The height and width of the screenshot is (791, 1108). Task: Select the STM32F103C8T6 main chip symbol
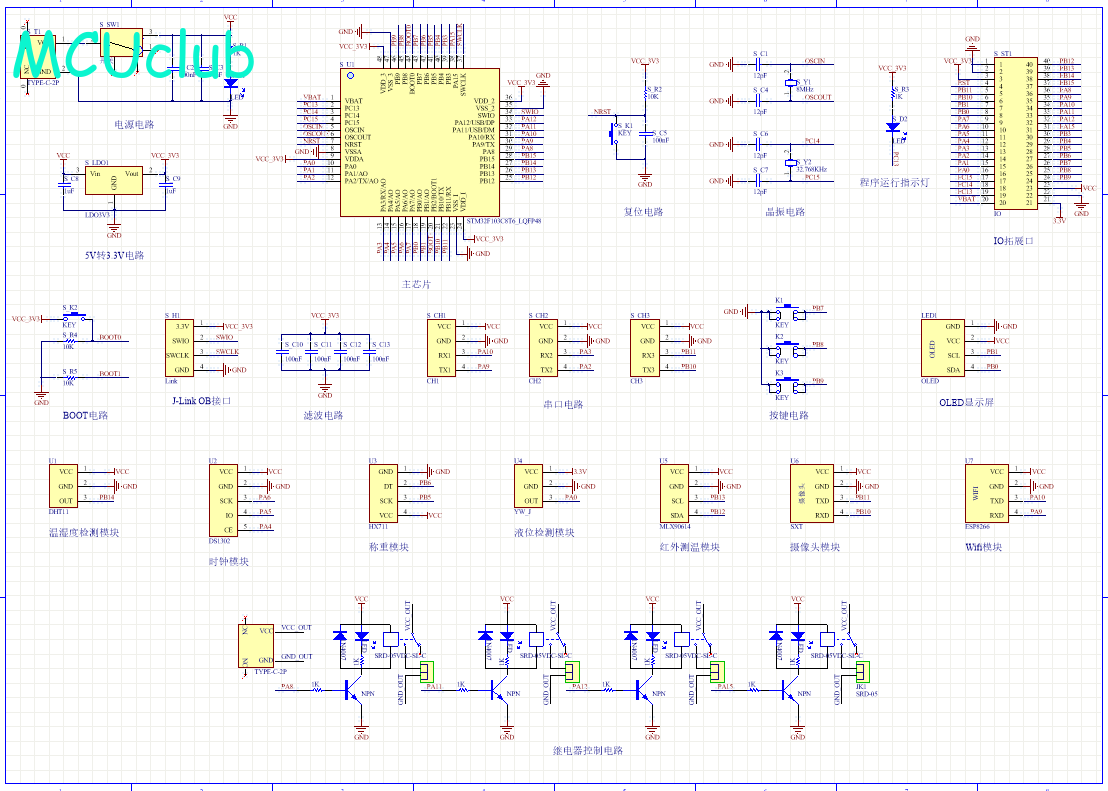(420, 142)
